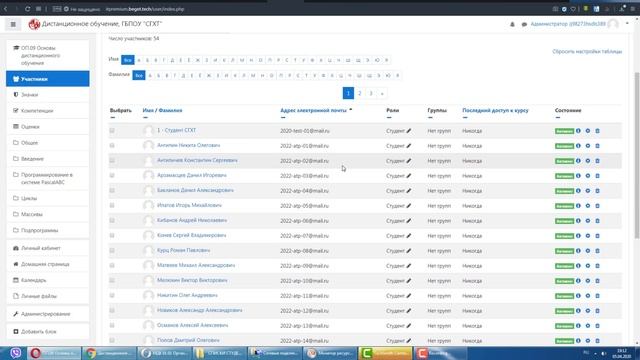Unenrol trash icon for 2022-atp-05@mail.ru

[598, 206]
